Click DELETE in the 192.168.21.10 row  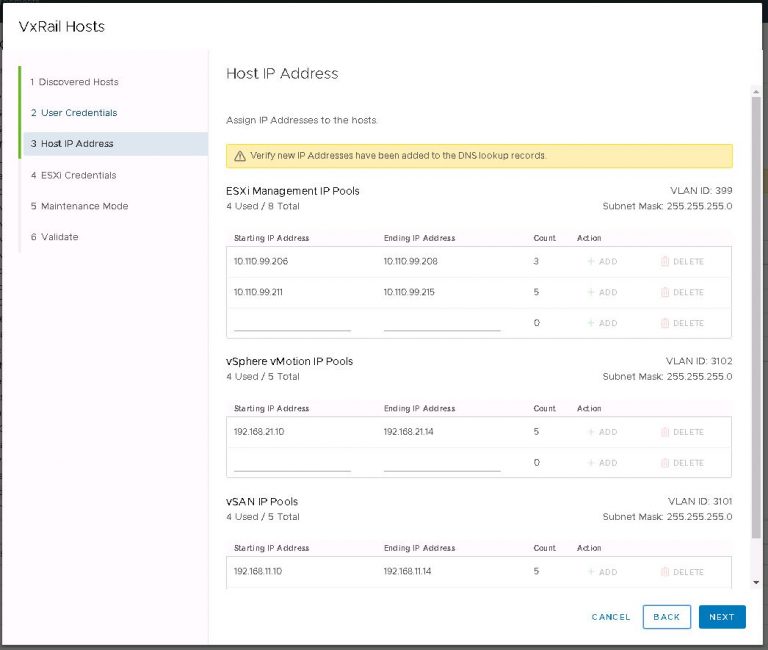[682, 432]
